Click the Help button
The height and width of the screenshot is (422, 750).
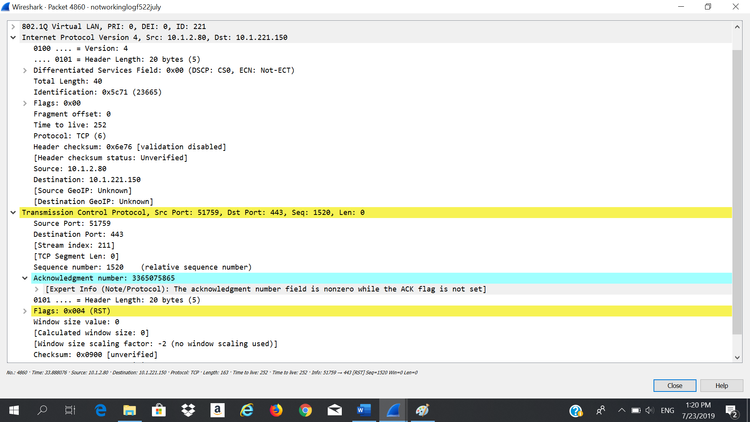[721, 385]
